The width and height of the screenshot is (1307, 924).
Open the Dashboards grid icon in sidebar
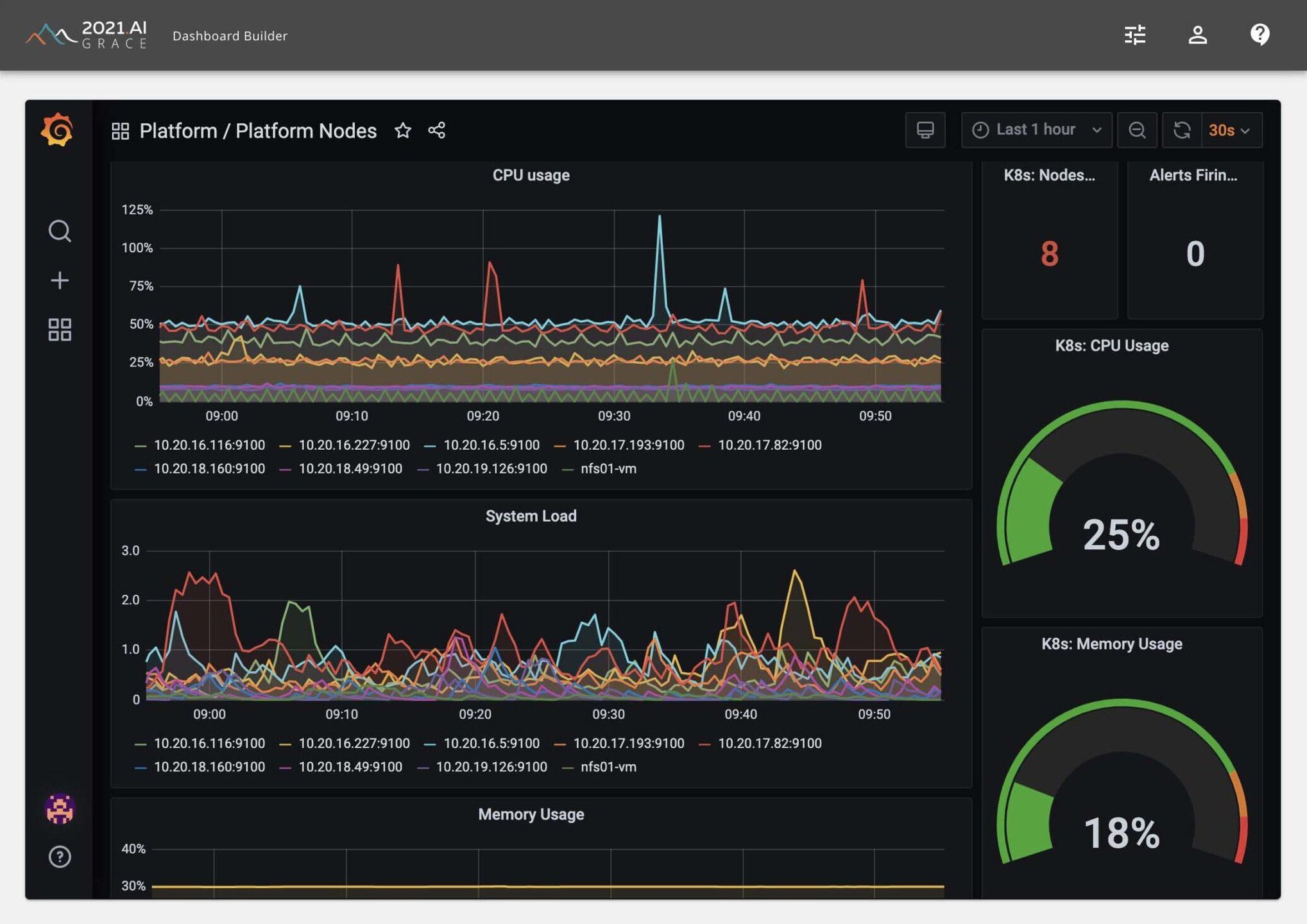pyautogui.click(x=60, y=330)
